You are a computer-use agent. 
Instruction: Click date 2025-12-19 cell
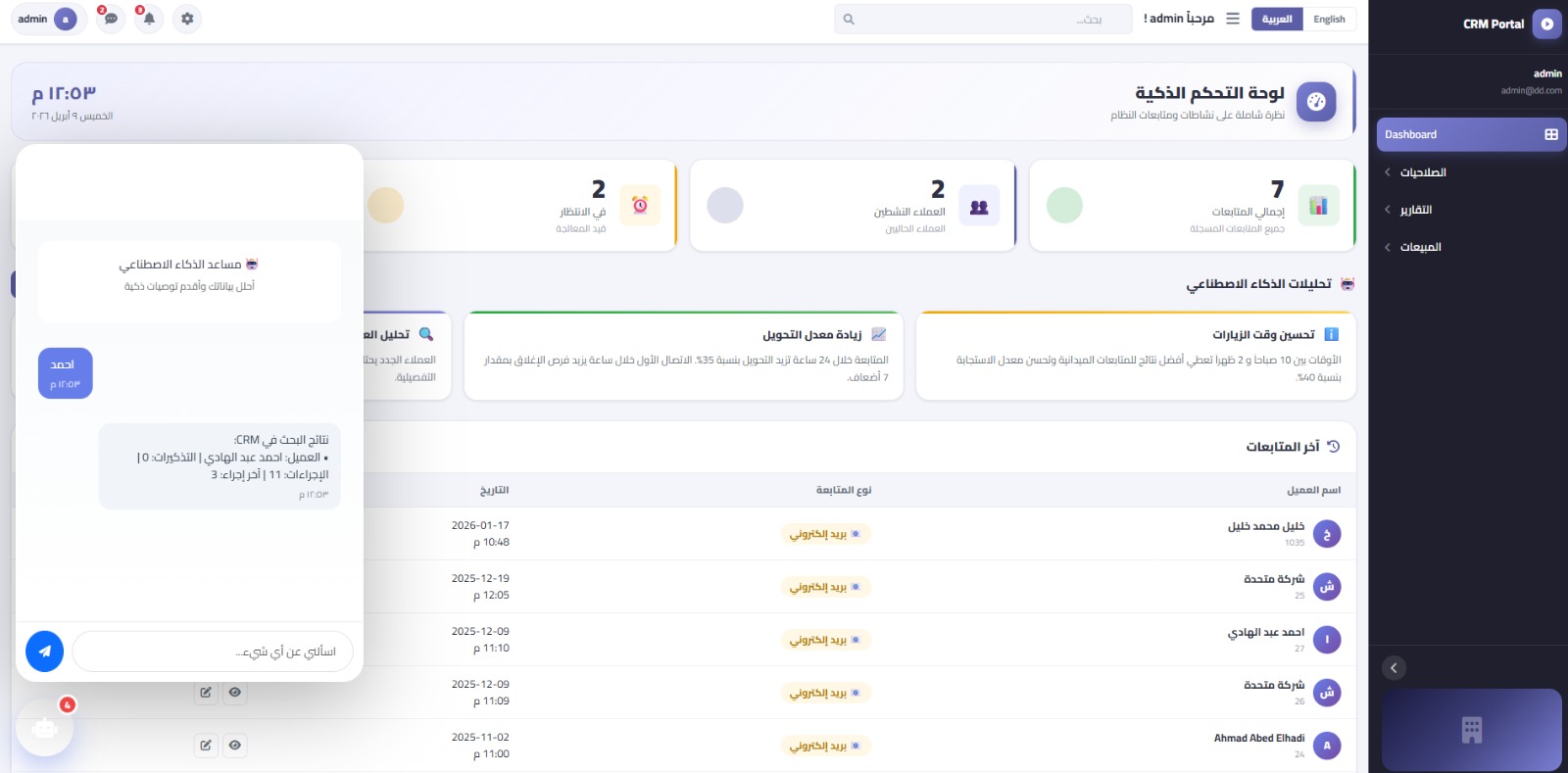coord(480,587)
